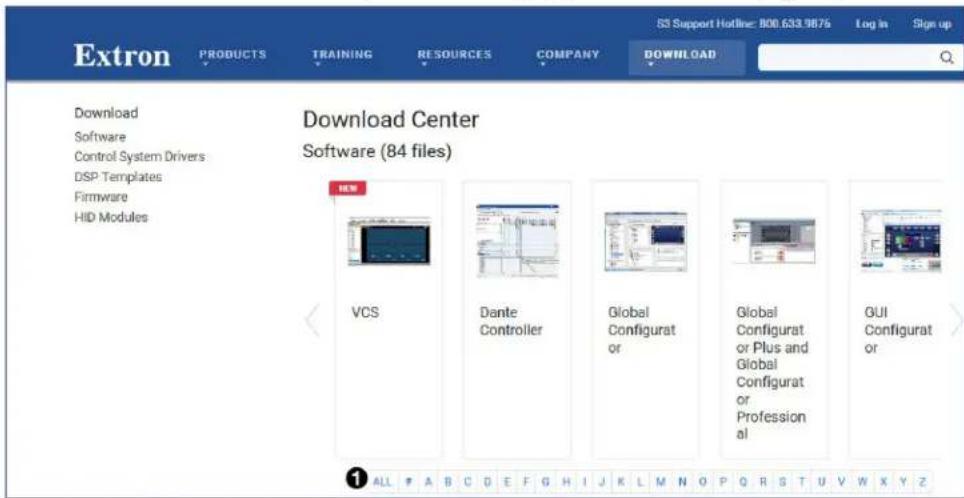
Task: Go to previous software carousel arrow
Action: coord(312,320)
